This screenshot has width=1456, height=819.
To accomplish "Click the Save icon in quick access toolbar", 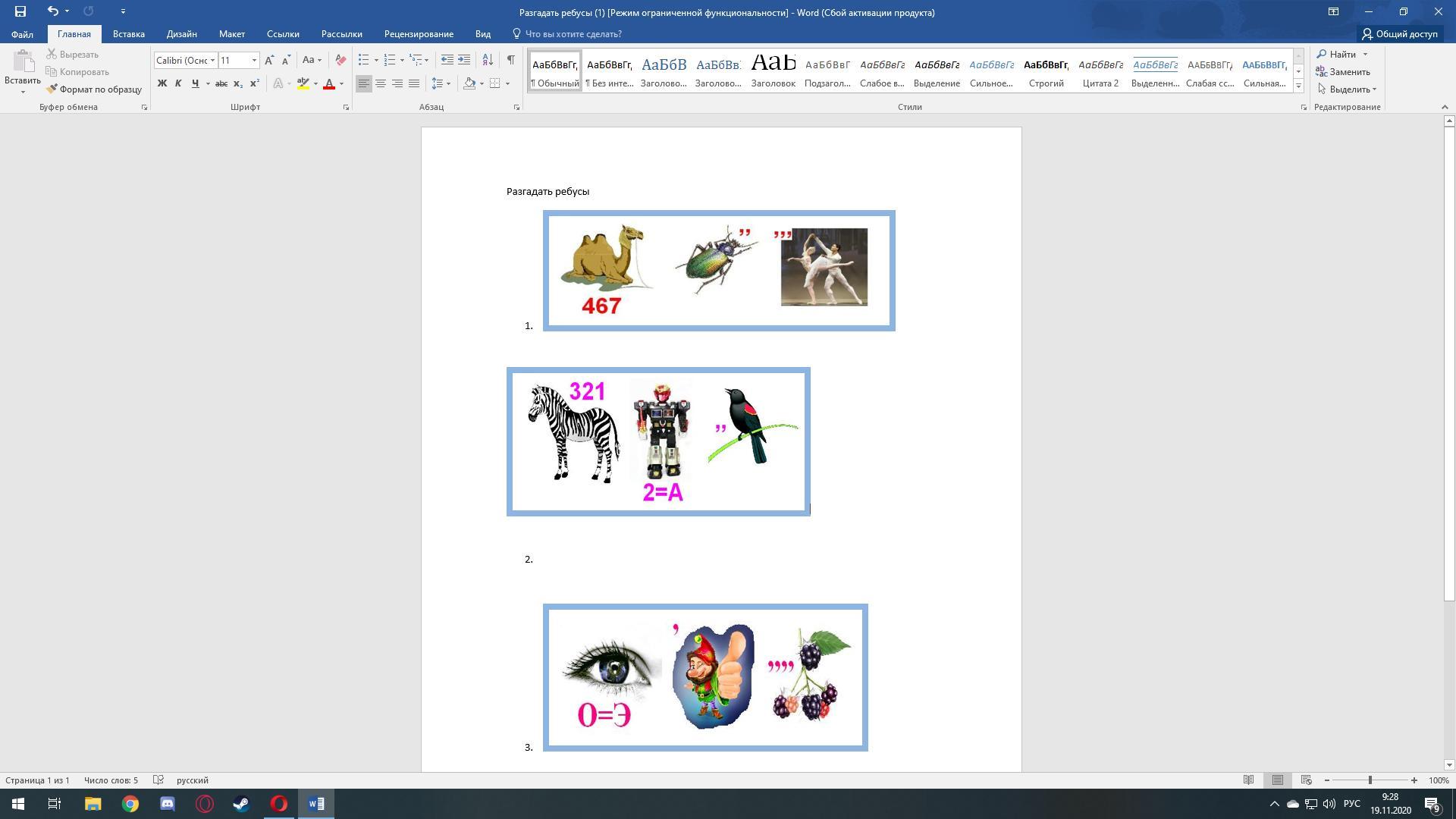I will (20, 11).
